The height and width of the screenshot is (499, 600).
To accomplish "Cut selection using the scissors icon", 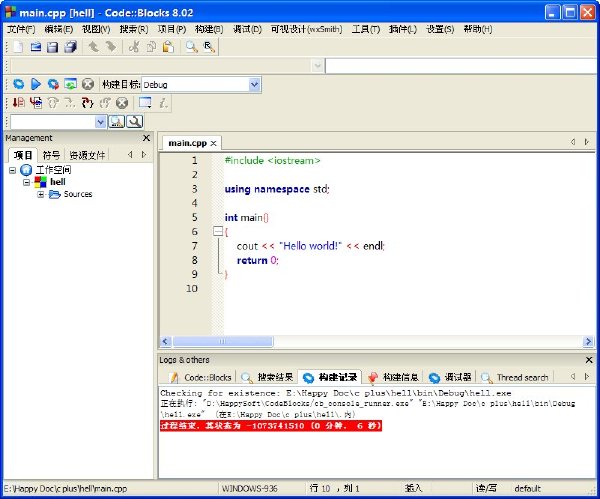I will pyautogui.click(x=134, y=47).
